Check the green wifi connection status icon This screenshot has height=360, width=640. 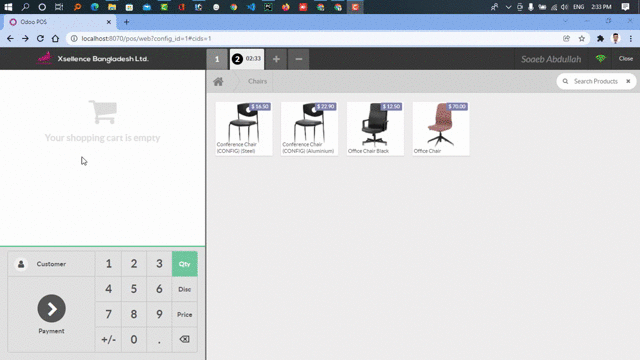click(600, 59)
